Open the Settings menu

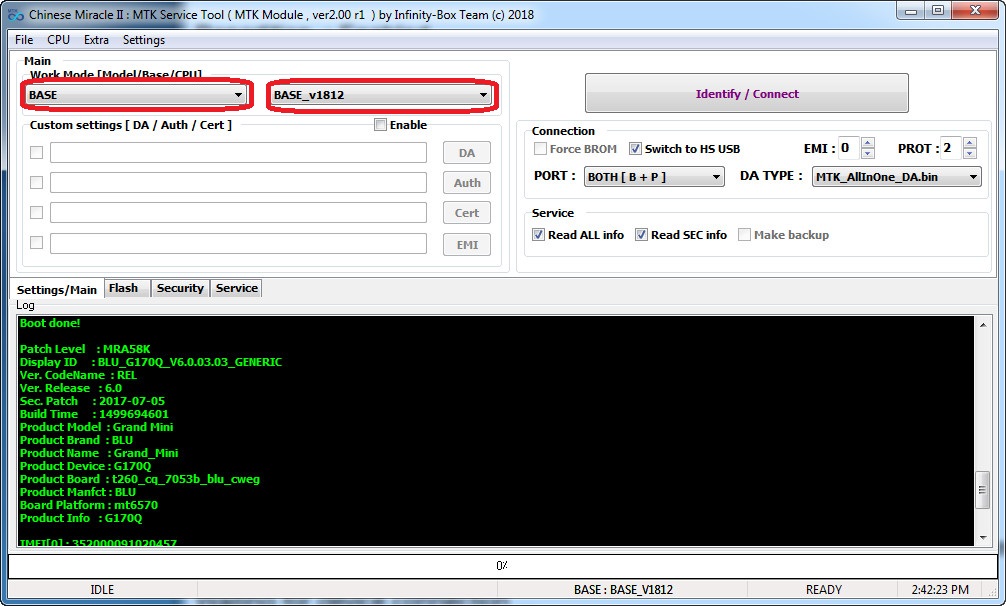tap(144, 40)
